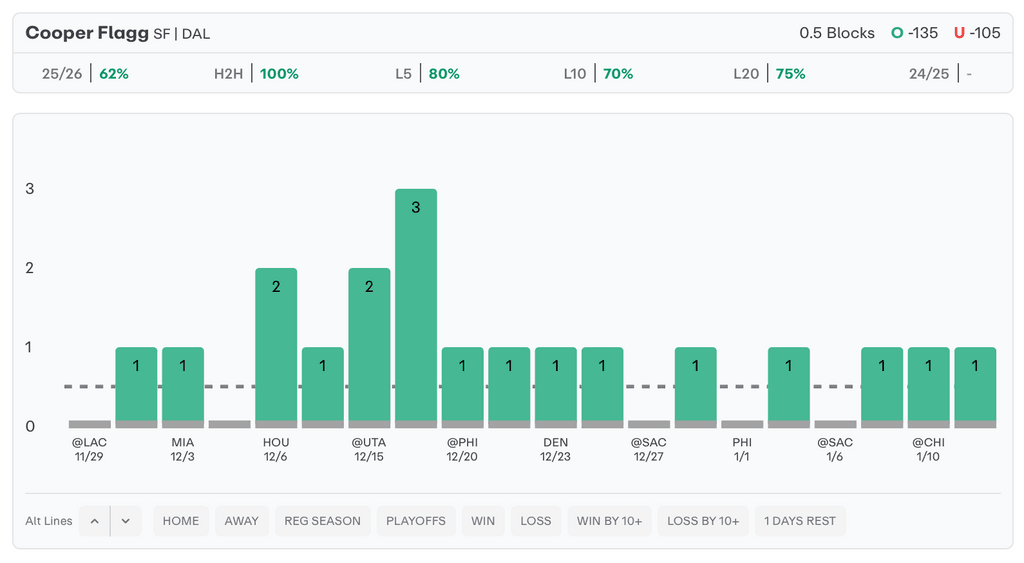The image size is (1024, 563).
Task: Select the WIN BY 10+ filter
Action: point(609,521)
